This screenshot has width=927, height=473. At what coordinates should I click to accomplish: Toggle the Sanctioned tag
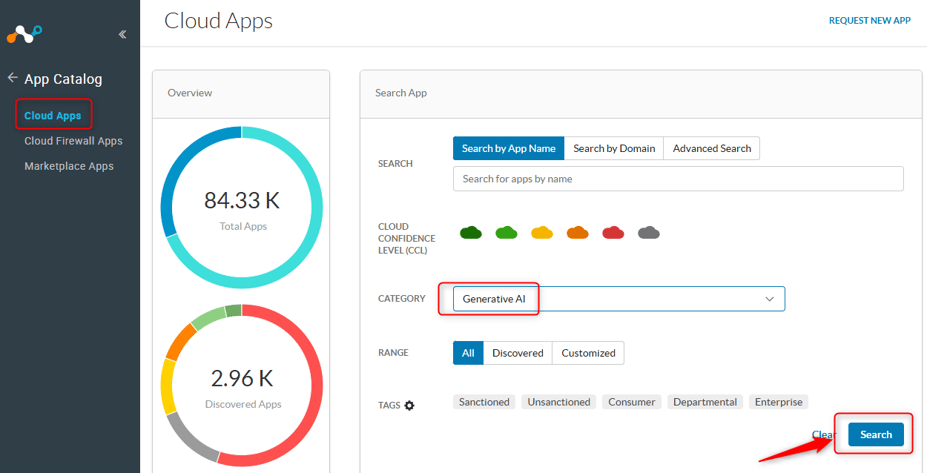(x=484, y=402)
